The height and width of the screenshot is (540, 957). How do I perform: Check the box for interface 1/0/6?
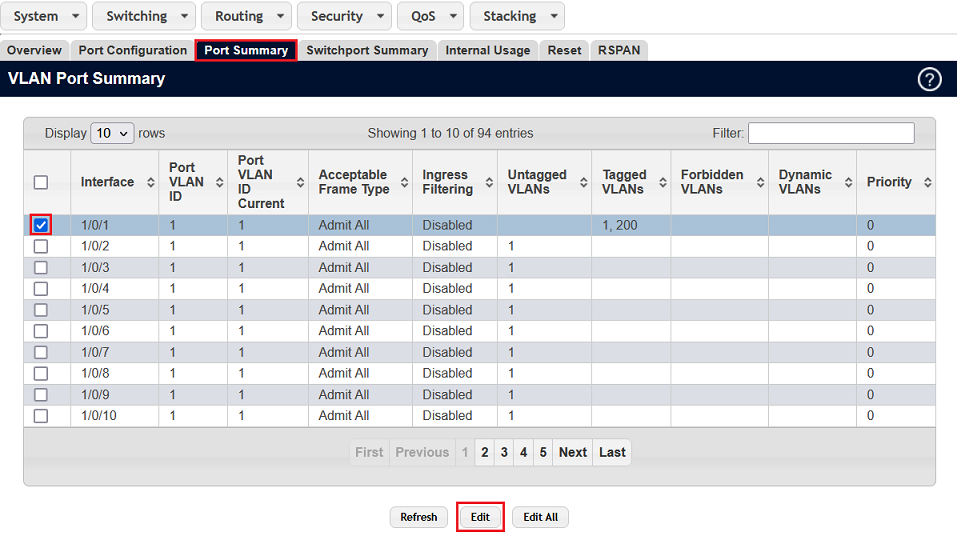click(x=41, y=331)
